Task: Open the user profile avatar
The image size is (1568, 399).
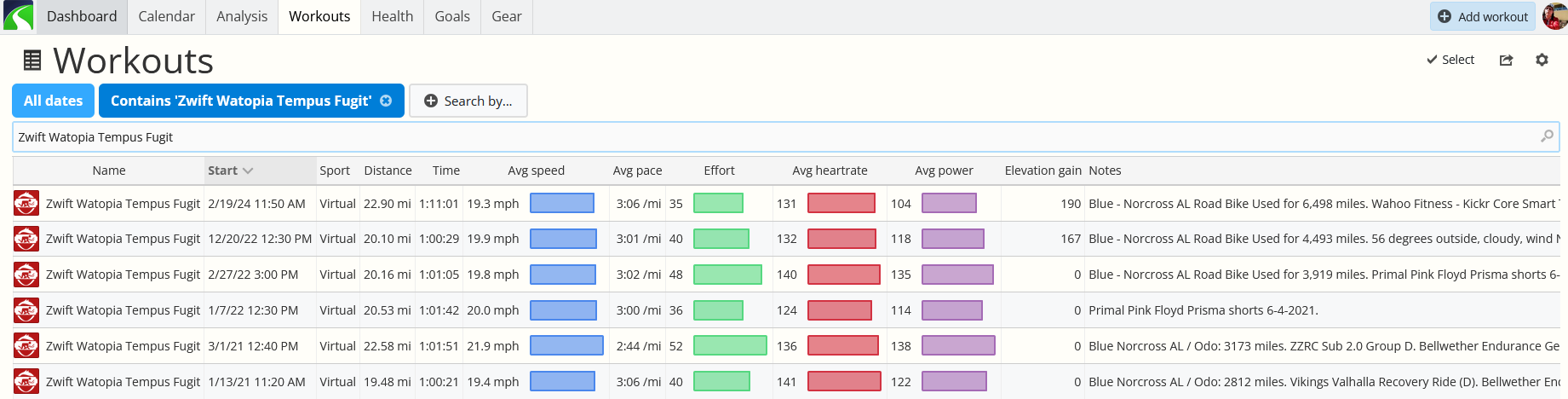Action: (1554, 16)
